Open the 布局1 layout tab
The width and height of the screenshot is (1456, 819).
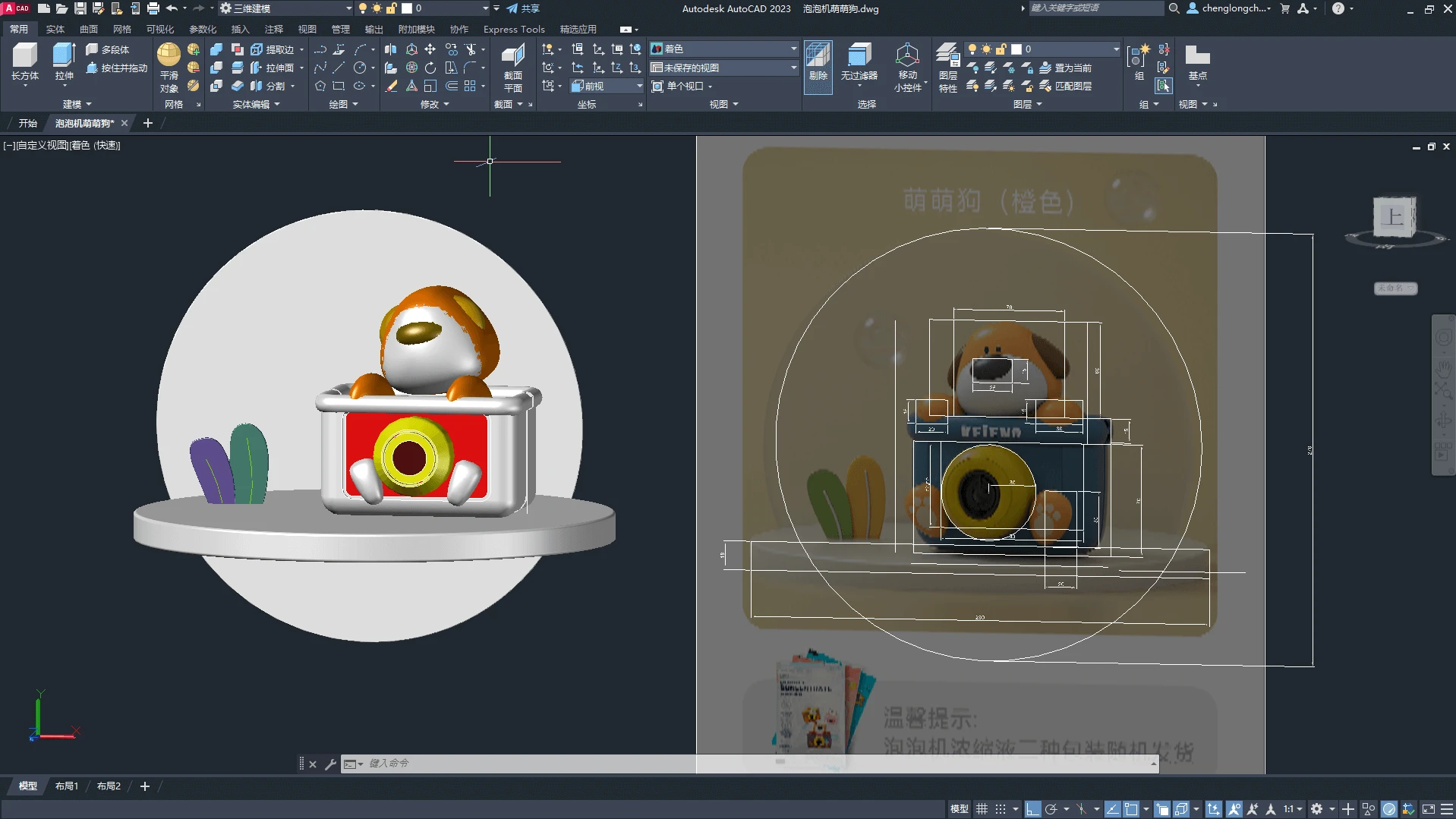[67, 786]
